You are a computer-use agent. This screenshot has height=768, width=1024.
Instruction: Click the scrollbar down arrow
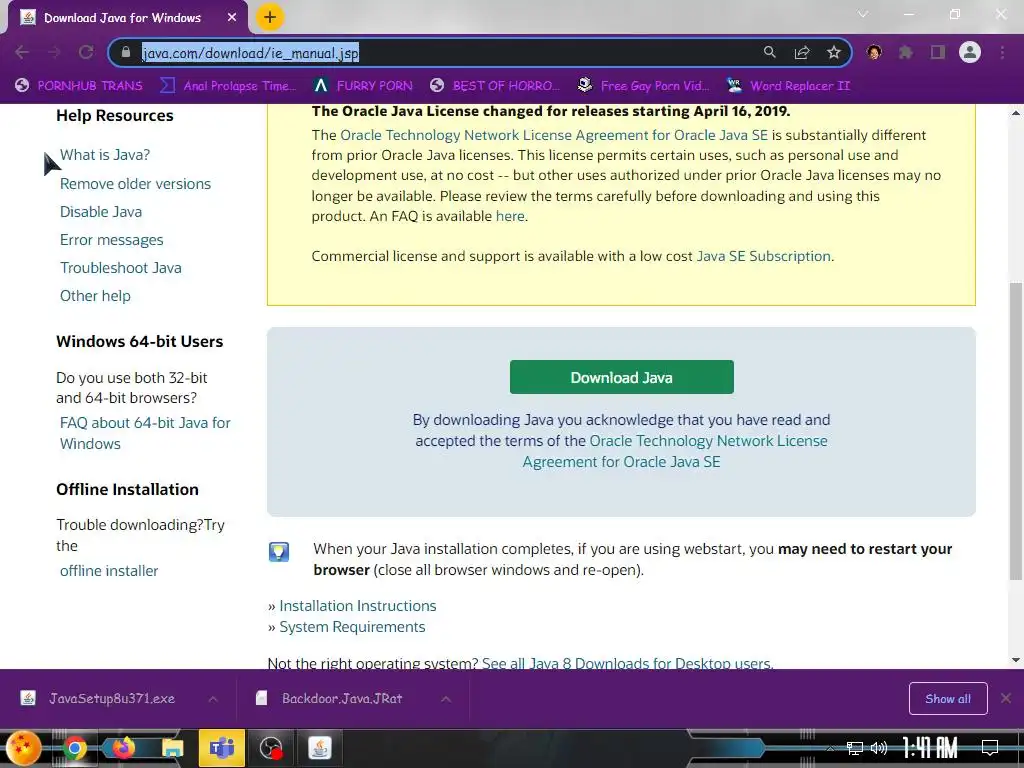tap(1016, 660)
